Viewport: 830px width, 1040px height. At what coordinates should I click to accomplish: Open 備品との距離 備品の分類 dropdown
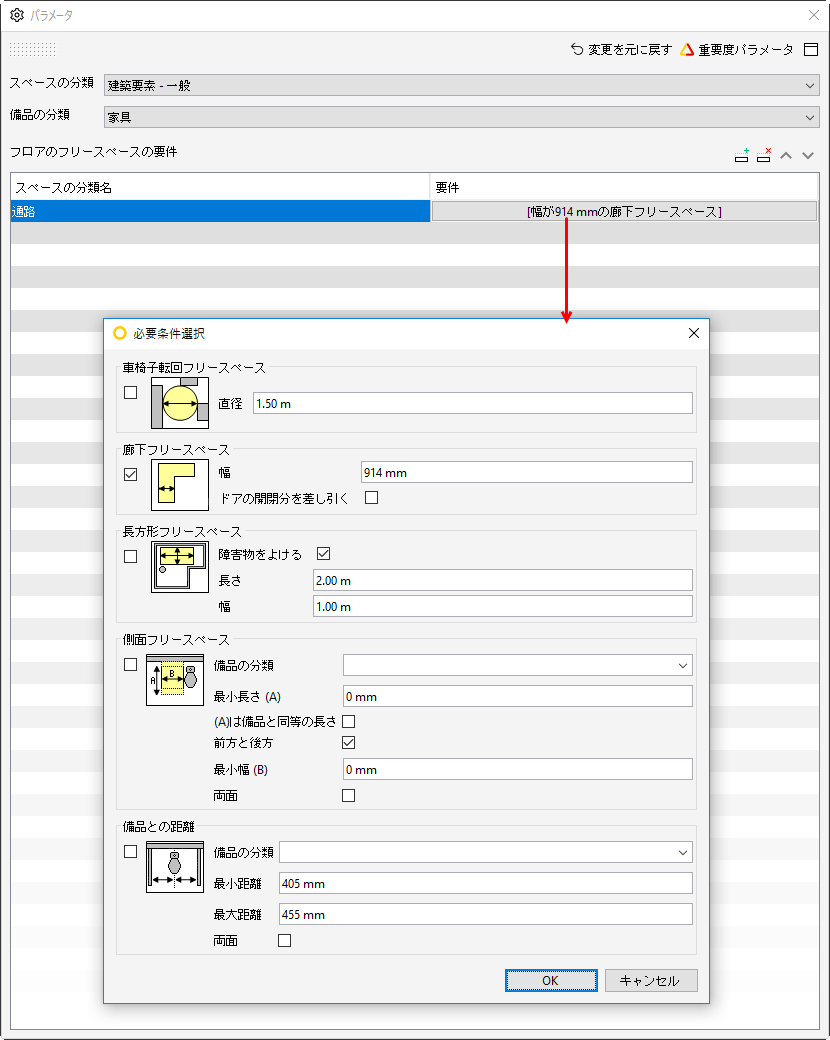pos(486,852)
